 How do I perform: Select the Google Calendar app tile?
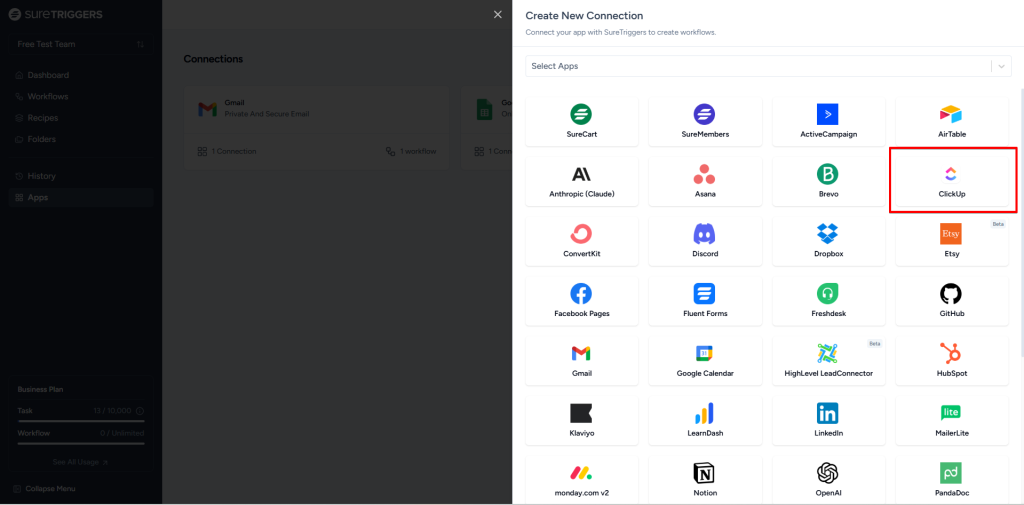click(704, 361)
